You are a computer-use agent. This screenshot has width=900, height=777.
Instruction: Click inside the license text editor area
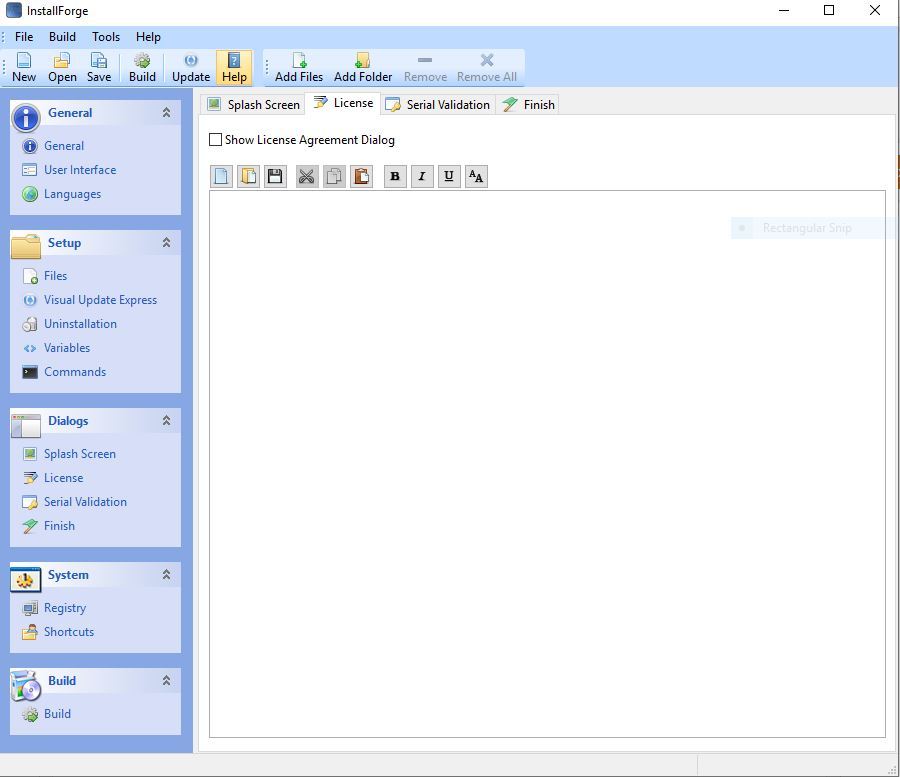point(547,464)
